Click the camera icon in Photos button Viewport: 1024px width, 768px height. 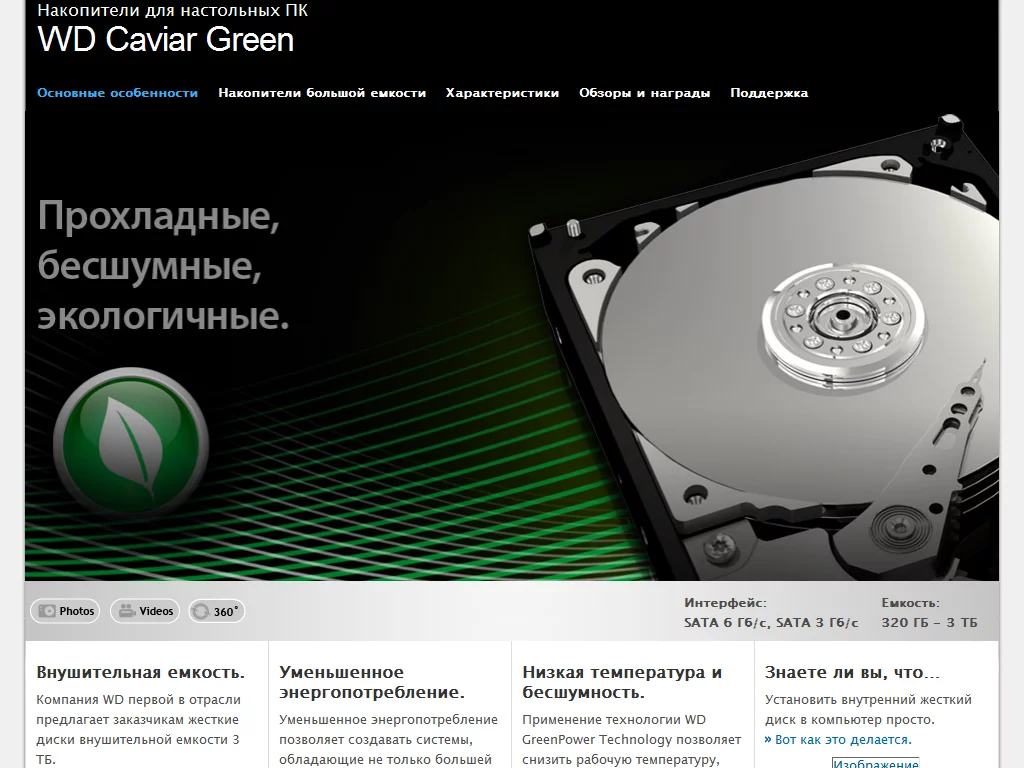click(x=47, y=611)
